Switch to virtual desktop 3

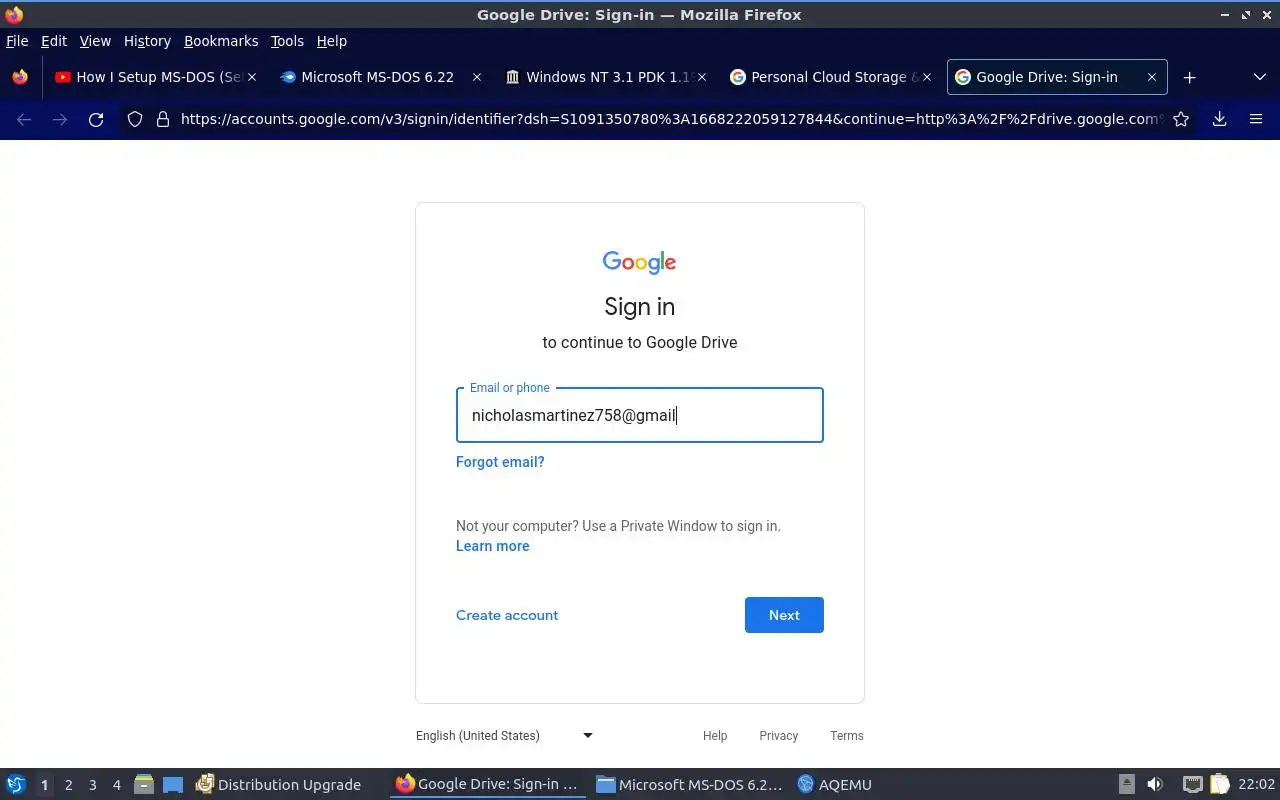pos(92,785)
